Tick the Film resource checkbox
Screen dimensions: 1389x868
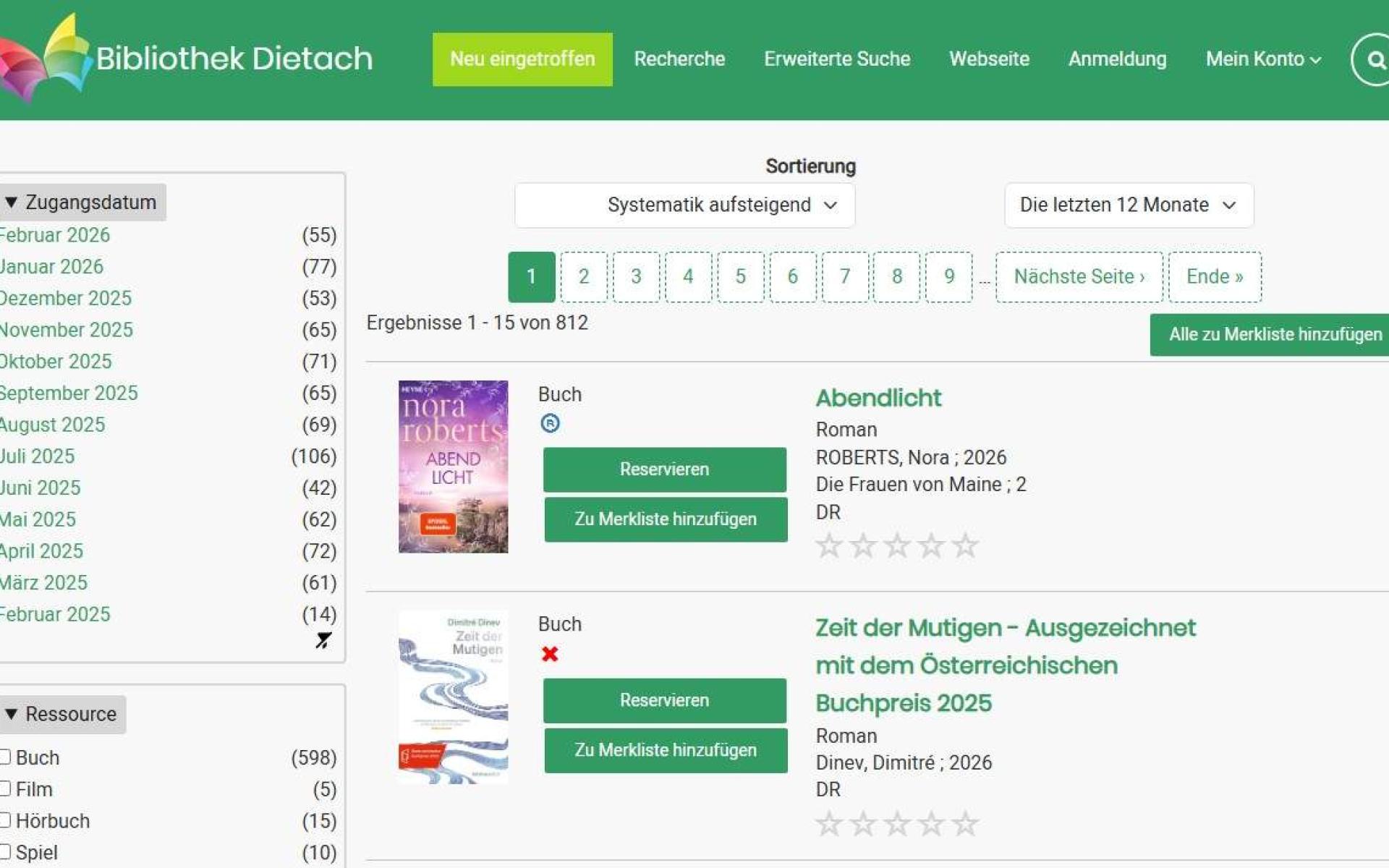tap(5, 788)
